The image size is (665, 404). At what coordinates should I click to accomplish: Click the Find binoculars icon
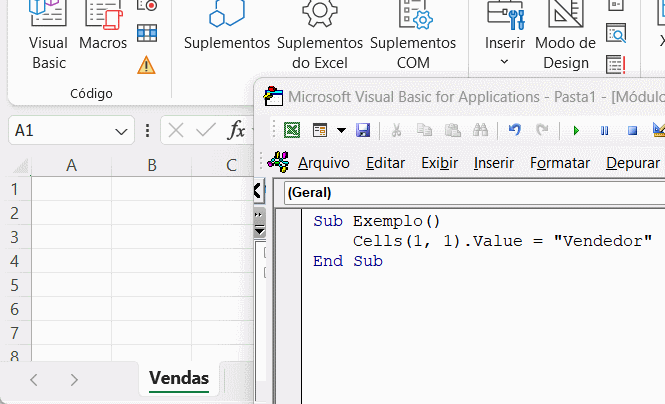click(480, 130)
